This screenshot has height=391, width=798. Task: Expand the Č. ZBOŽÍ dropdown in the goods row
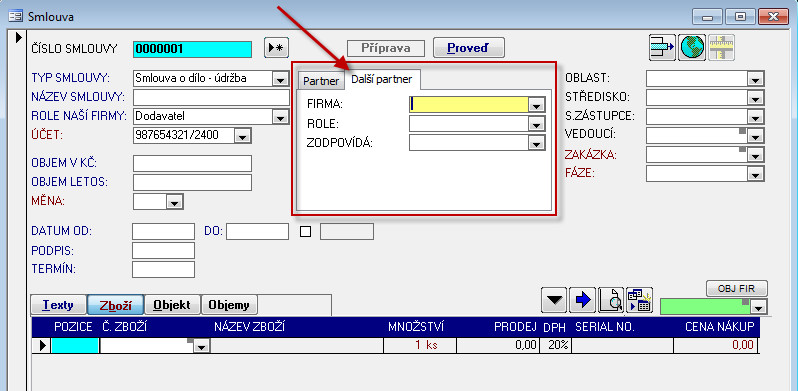tap(202, 347)
